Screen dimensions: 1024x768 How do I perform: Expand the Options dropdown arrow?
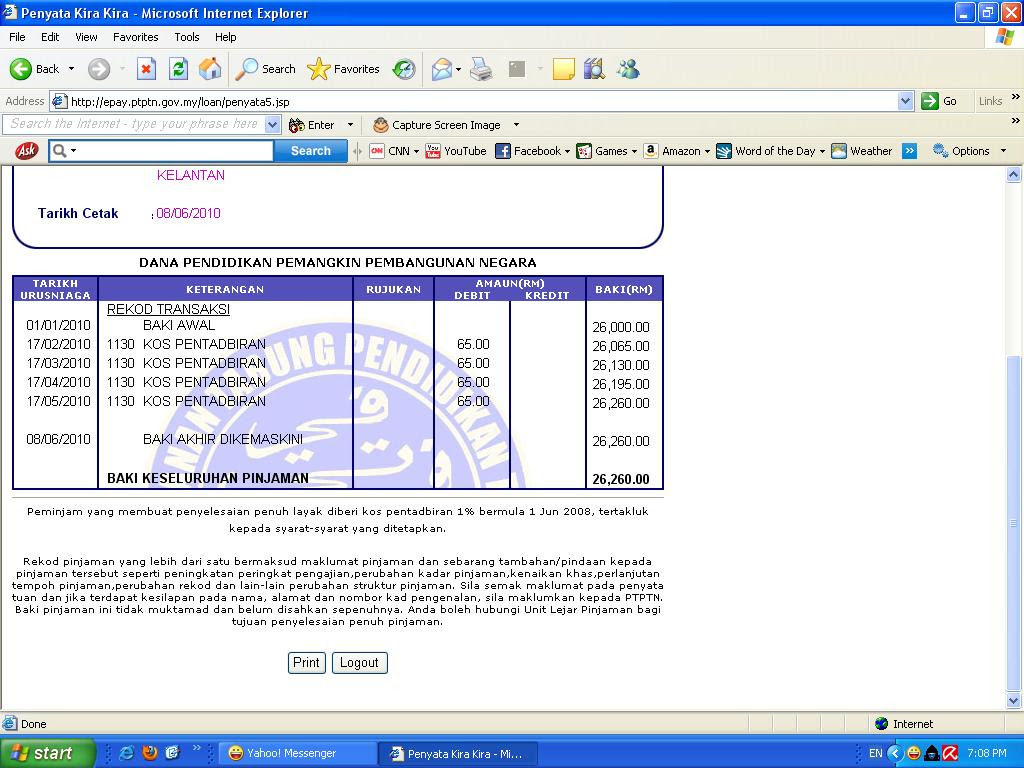coord(1003,151)
